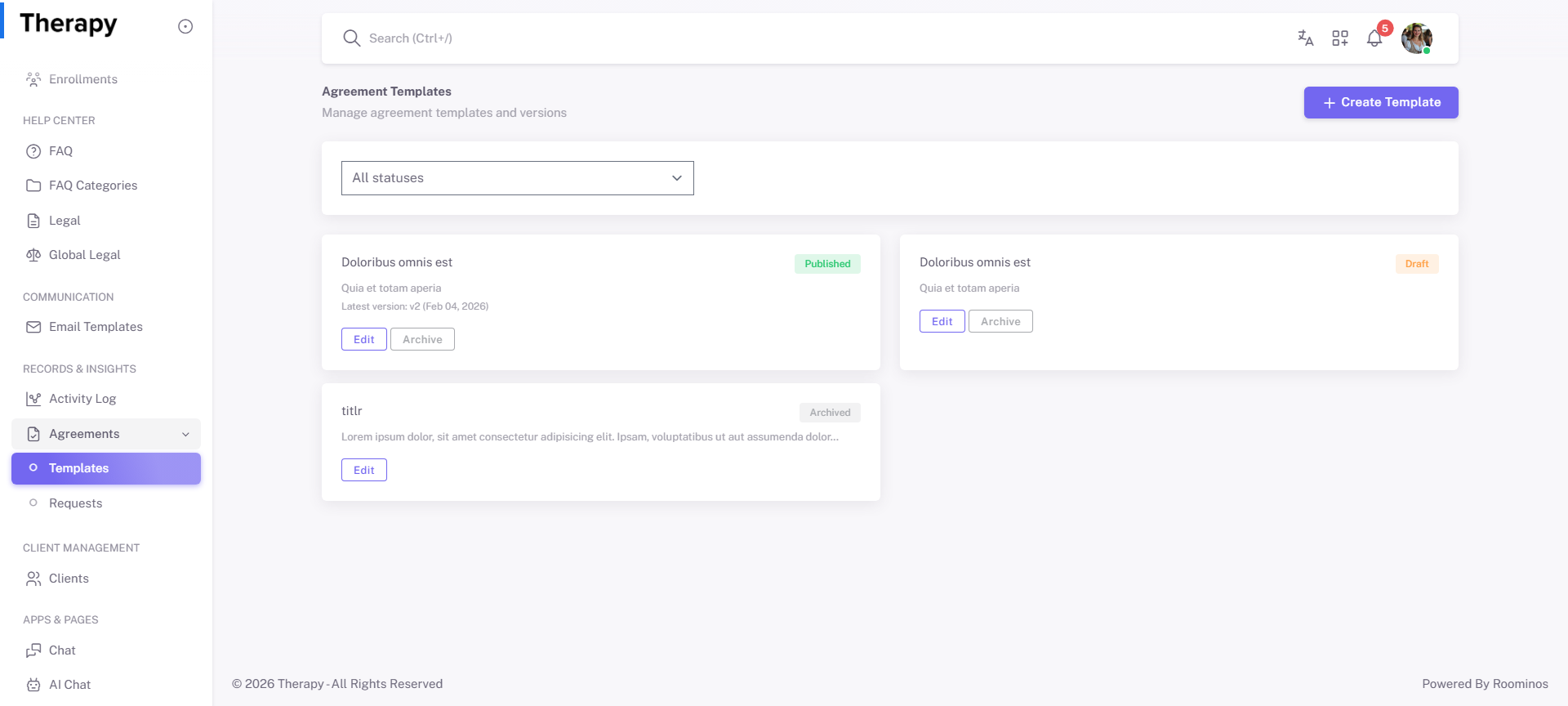The image size is (1568, 706).
Task: Click the AI Chat robot icon
Action: (x=33, y=685)
